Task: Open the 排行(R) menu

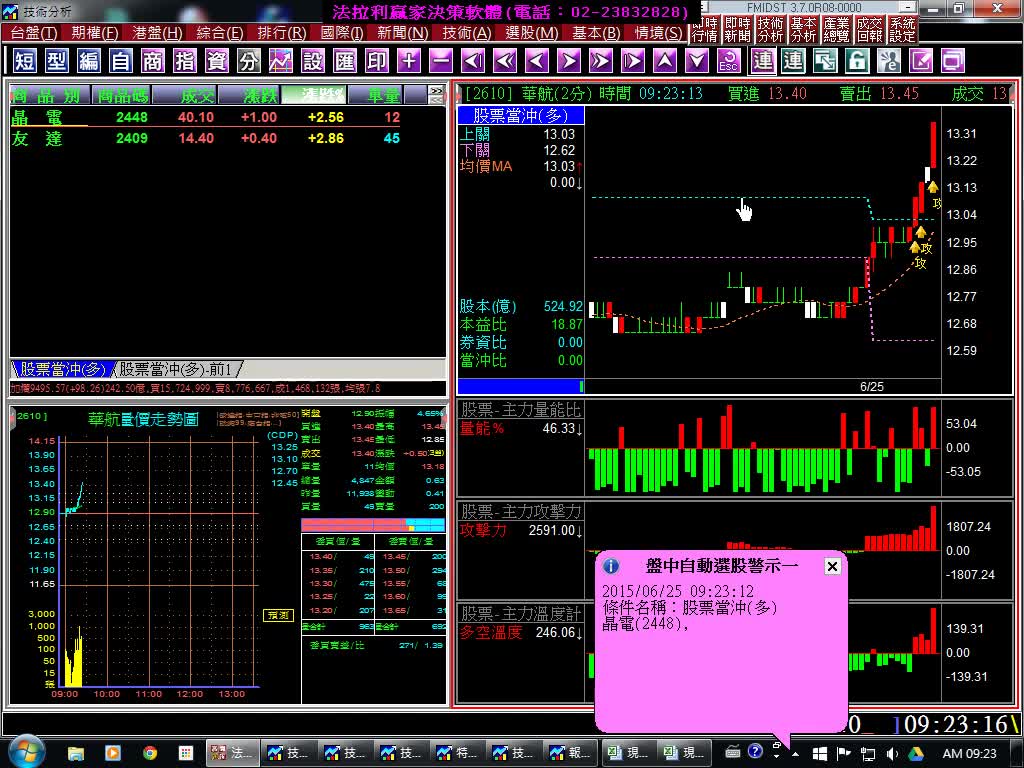Action: [281, 33]
